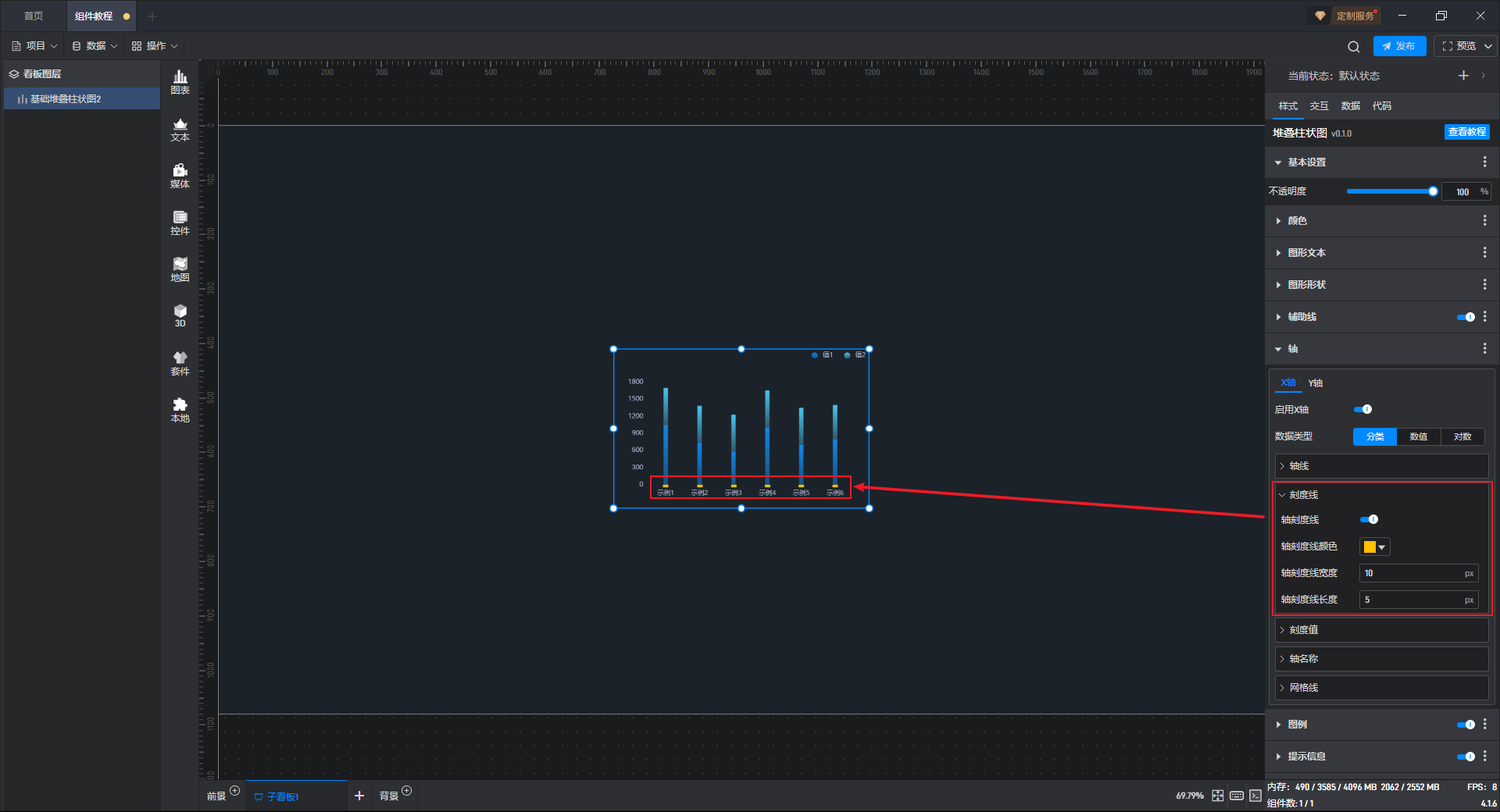Collapse the 基本设置 section
The height and width of the screenshot is (812, 1500).
1278,162
